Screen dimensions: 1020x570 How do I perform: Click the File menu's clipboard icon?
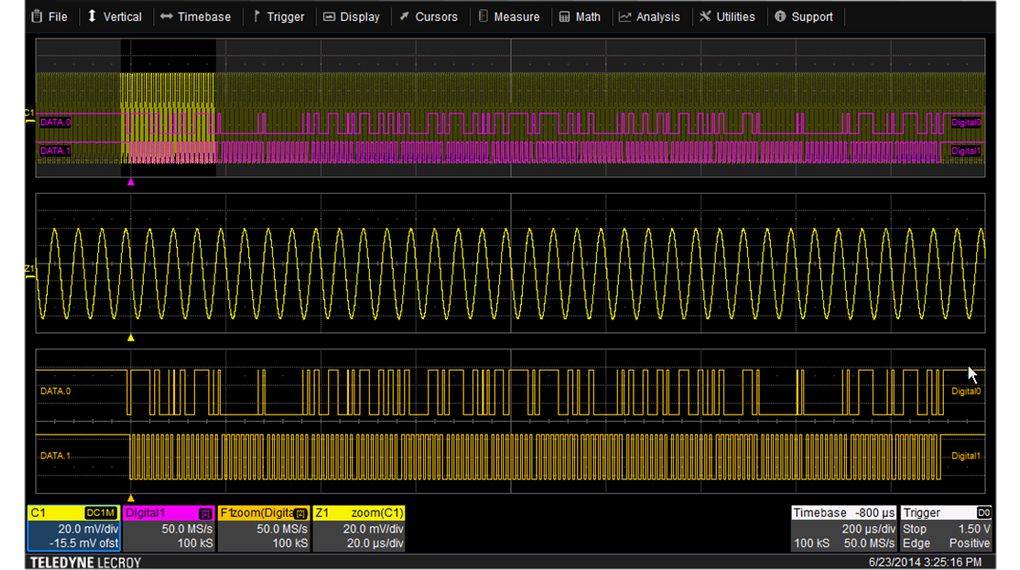pyautogui.click(x=37, y=16)
